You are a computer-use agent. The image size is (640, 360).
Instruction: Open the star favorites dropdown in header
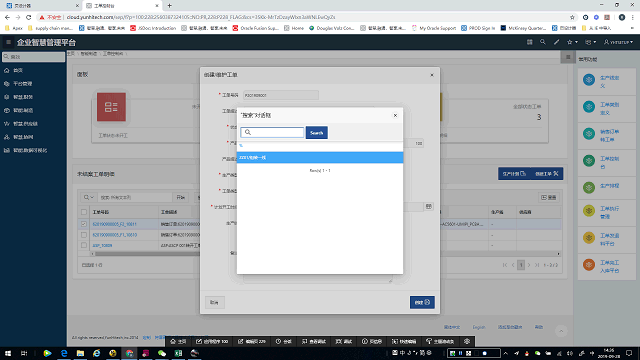click(x=572, y=42)
